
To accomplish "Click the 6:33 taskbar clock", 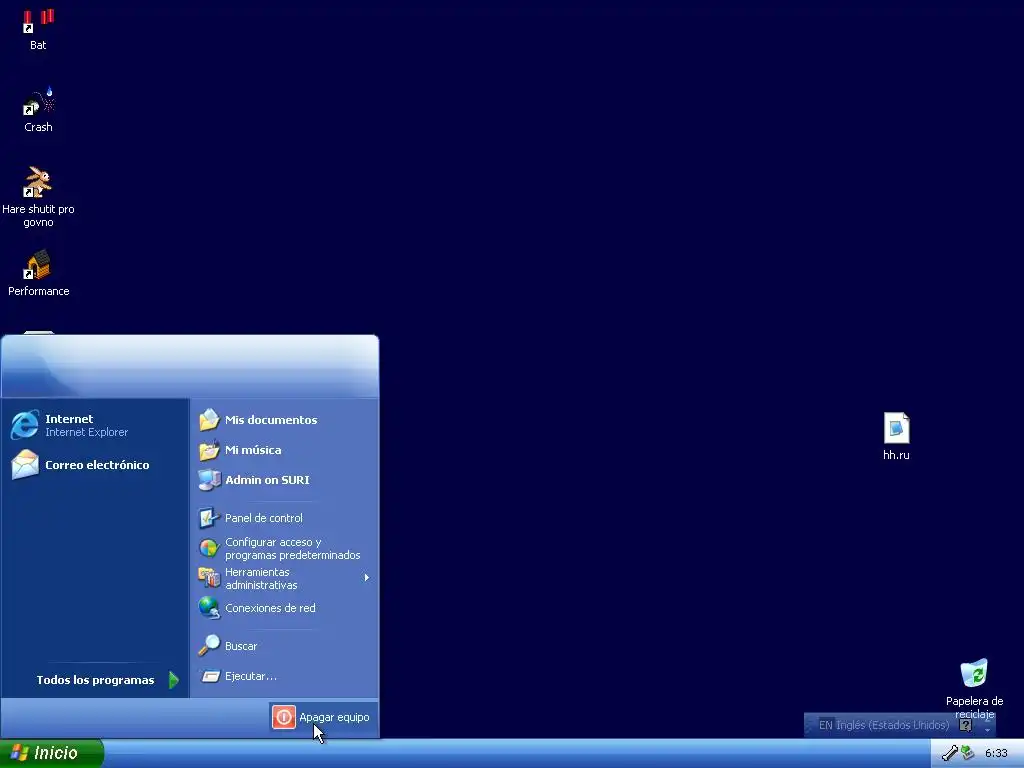I will [996, 753].
